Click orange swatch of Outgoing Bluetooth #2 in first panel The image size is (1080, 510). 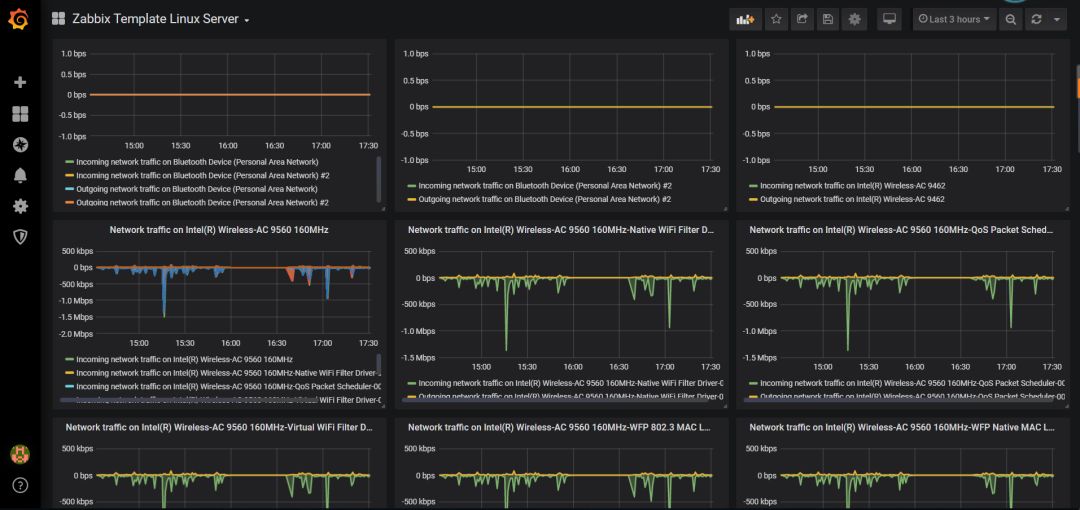tap(69, 203)
